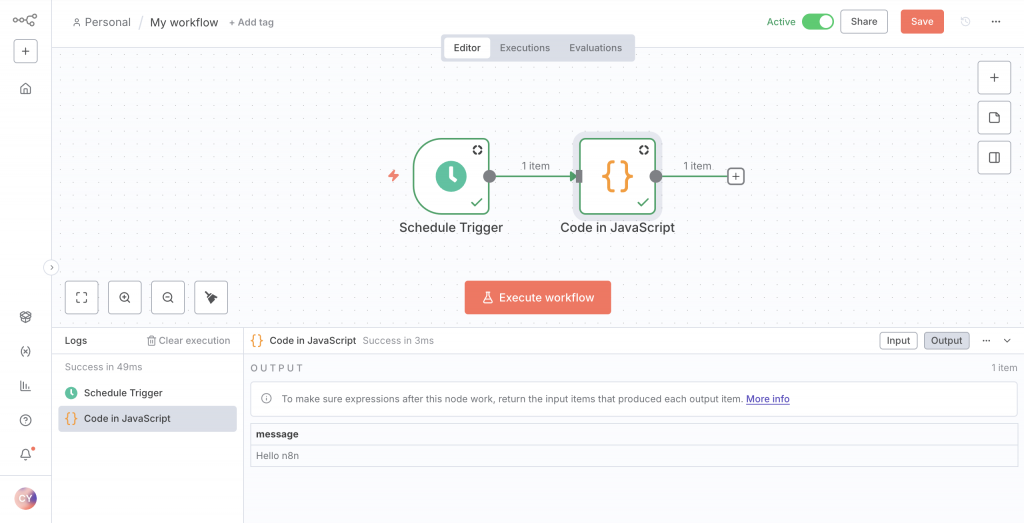Open the Variables (x) icon
Screen dimensions: 1024x523
pos(25,351)
